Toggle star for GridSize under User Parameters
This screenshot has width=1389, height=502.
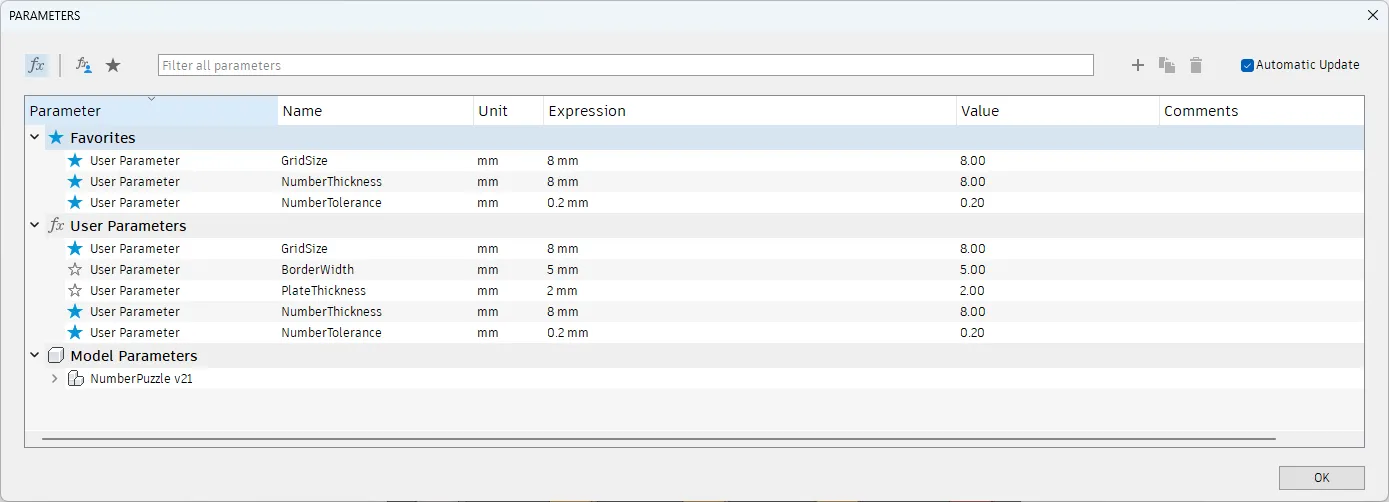coord(75,248)
